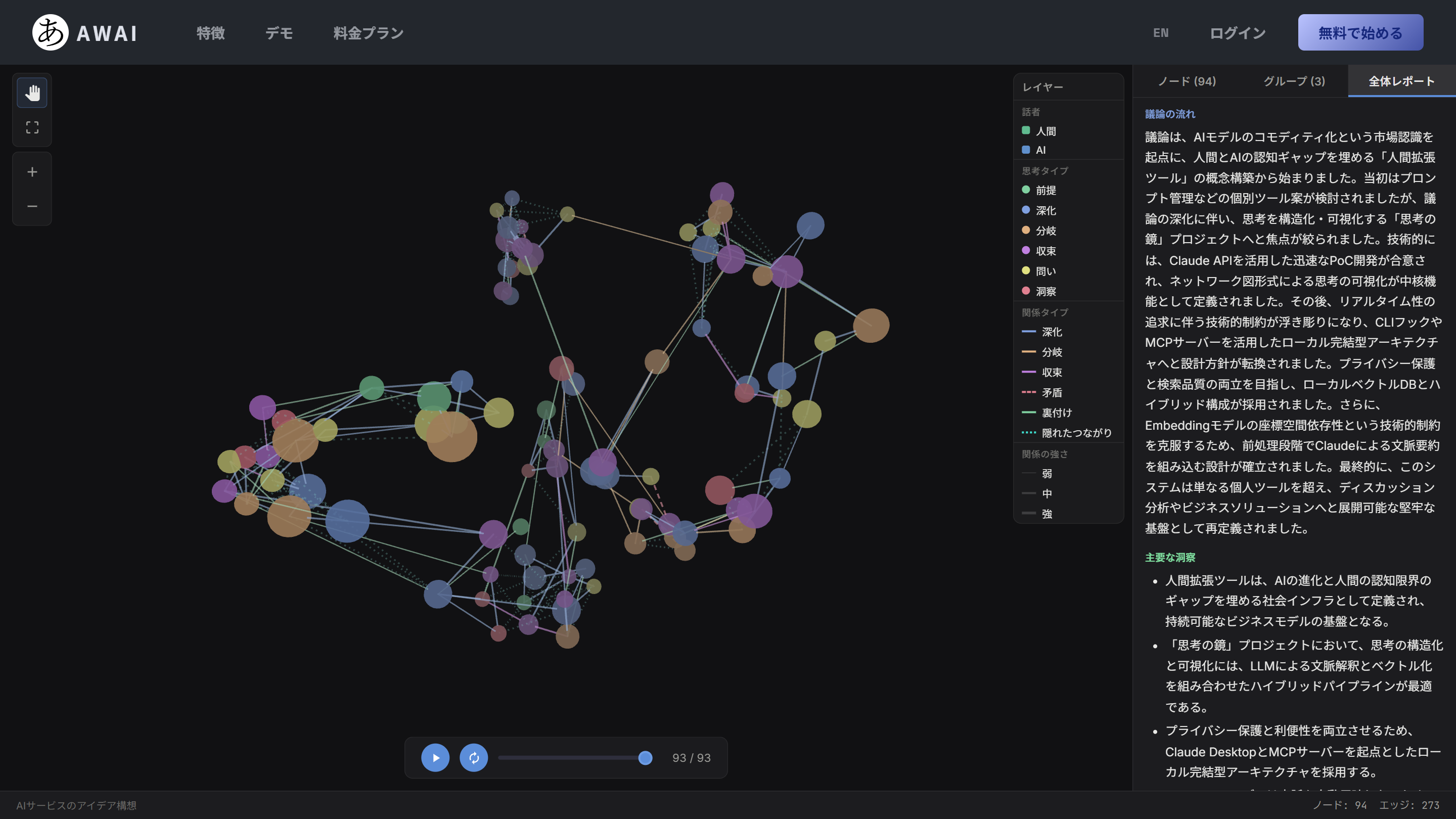Play the graph animation
The width and height of the screenshot is (1456, 819).
(435, 757)
